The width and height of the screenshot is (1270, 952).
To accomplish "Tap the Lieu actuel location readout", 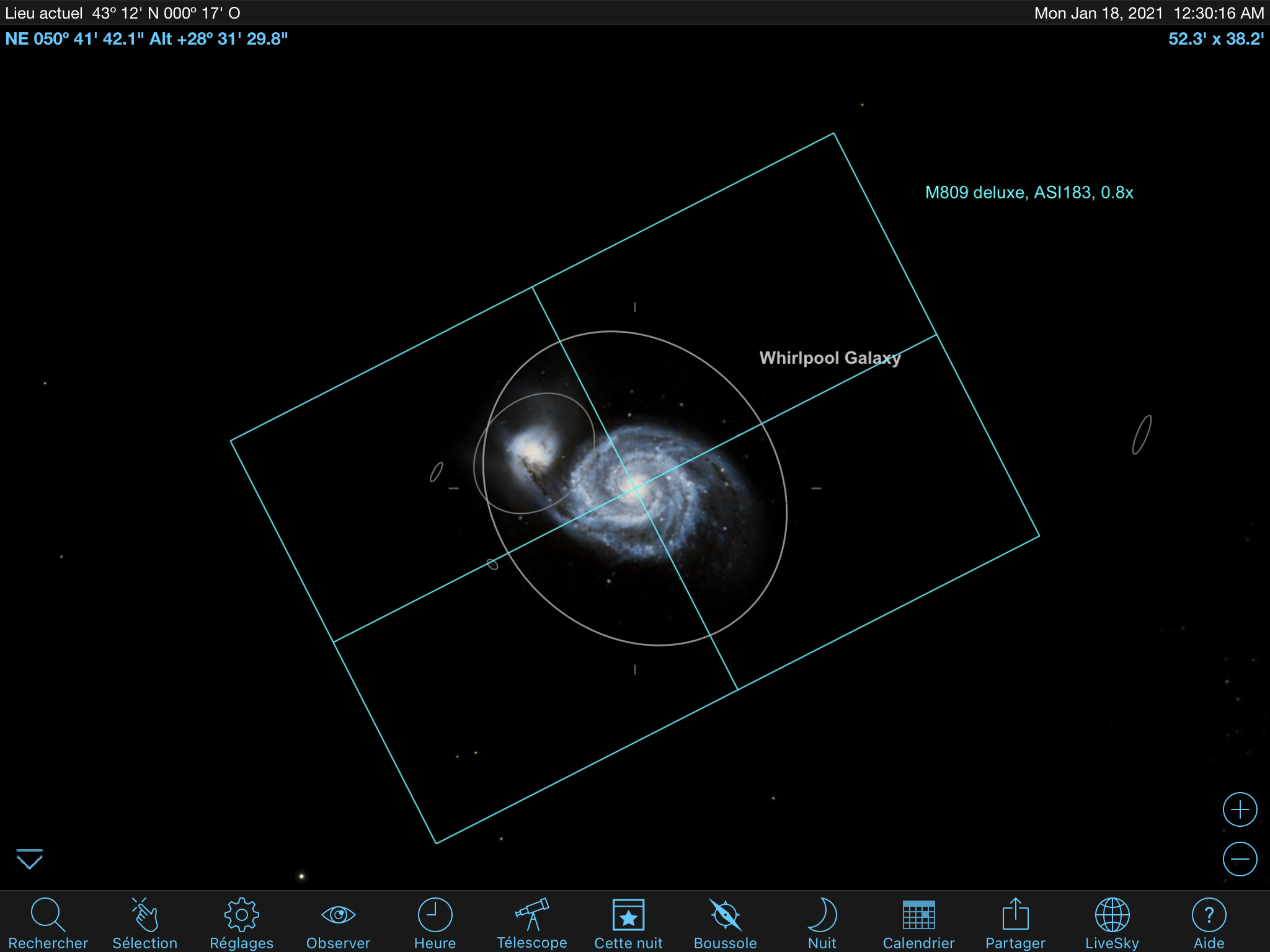I will pos(123,13).
